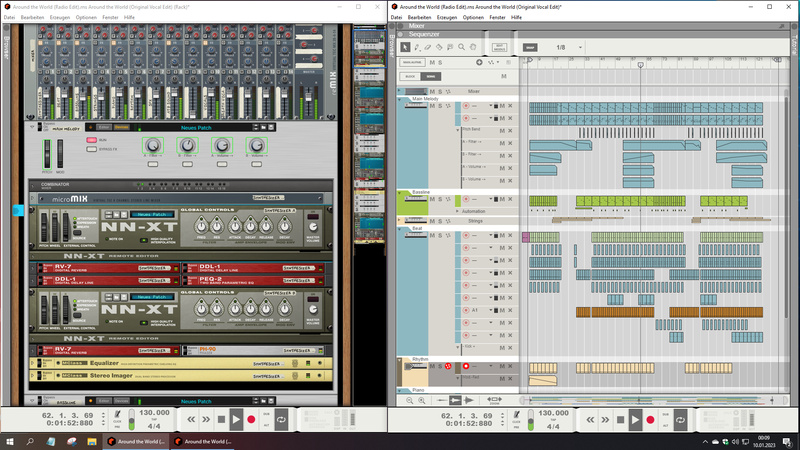Collapse the Bassline track
This screenshot has height=450, width=800.
tap(399, 192)
